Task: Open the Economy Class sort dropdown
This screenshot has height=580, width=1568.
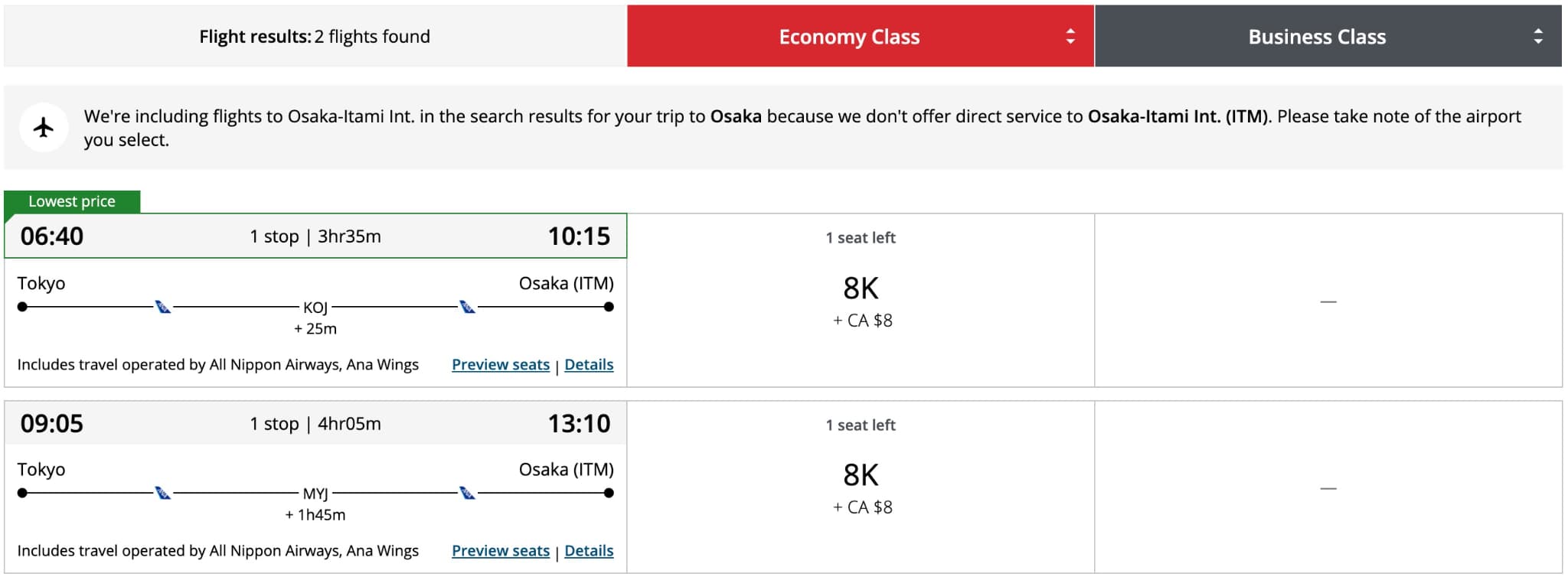Action: click(x=861, y=36)
